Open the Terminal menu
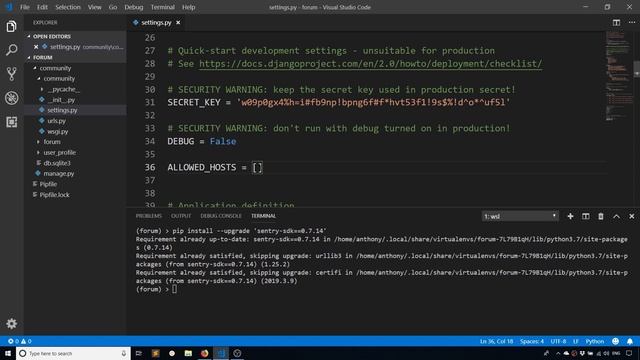The height and width of the screenshot is (360, 640). 162,7
